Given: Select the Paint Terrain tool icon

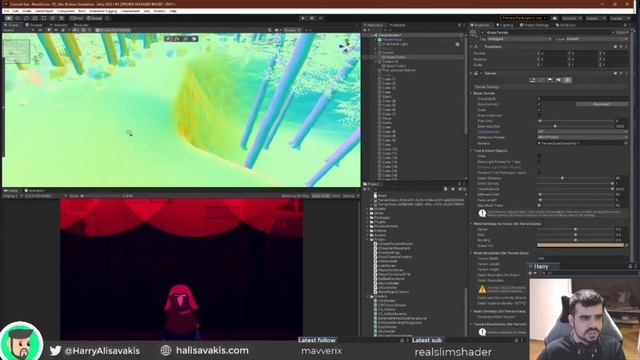Looking at the screenshot, I should (x=541, y=80).
